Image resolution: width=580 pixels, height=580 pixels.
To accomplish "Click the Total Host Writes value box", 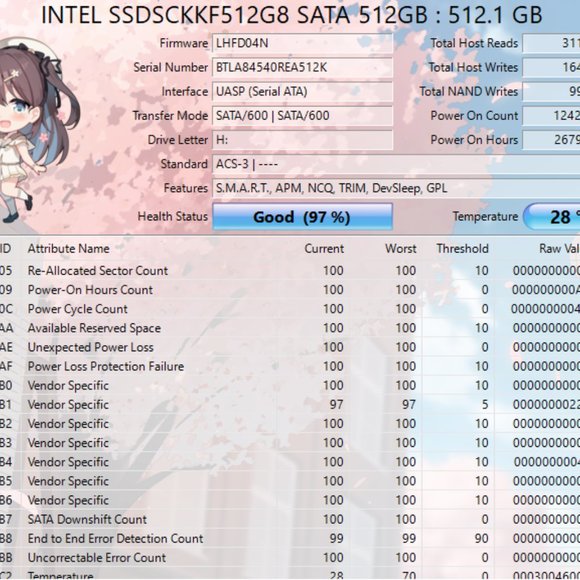I will [x=551, y=67].
